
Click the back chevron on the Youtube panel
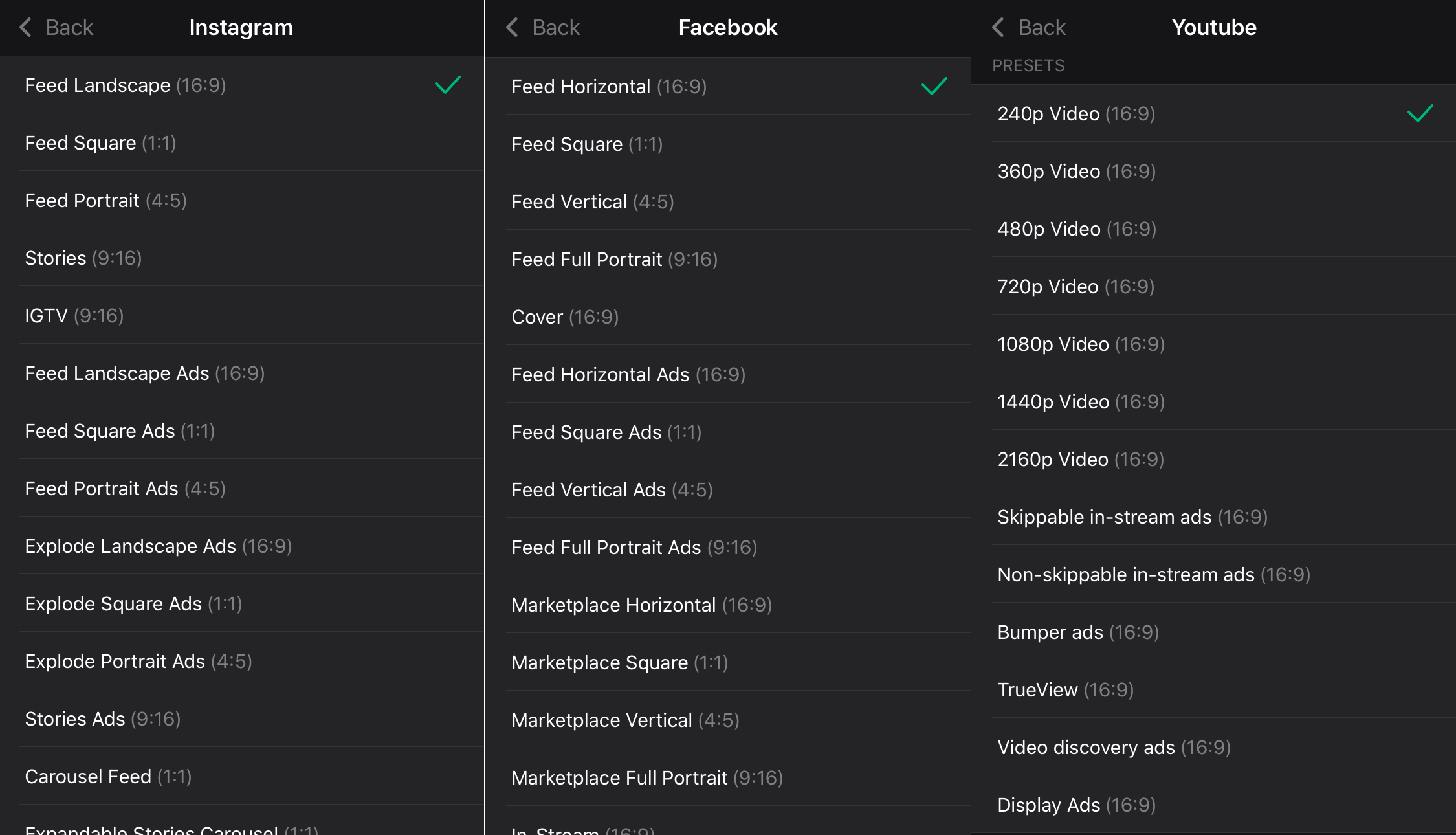[x=997, y=27]
